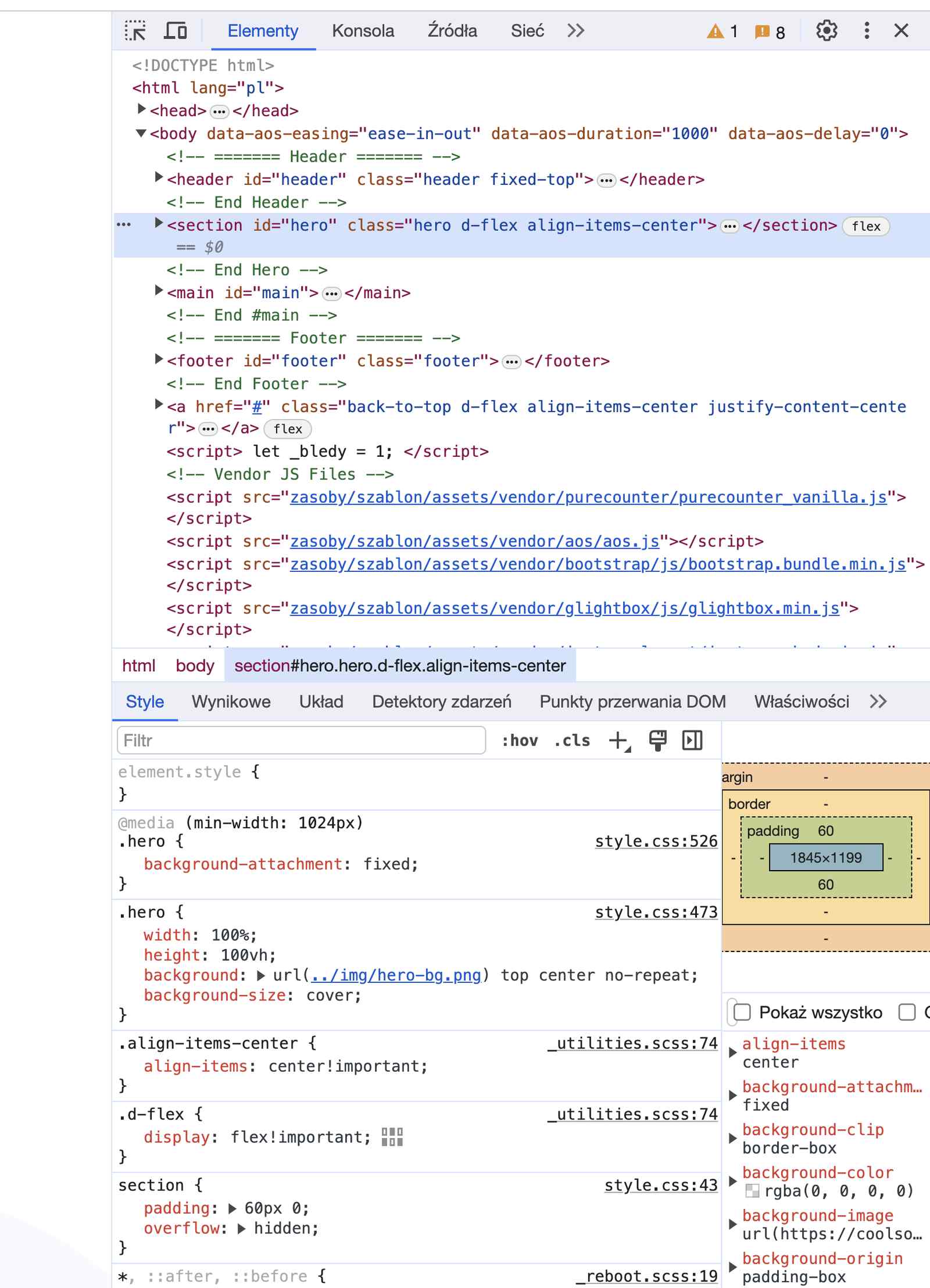Open the Sieć tab
This screenshot has width=930, height=1288.
pyautogui.click(x=527, y=31)
